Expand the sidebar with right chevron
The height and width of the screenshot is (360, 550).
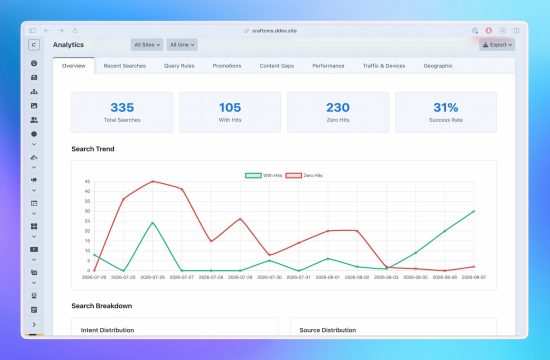(x=34, y=325)
